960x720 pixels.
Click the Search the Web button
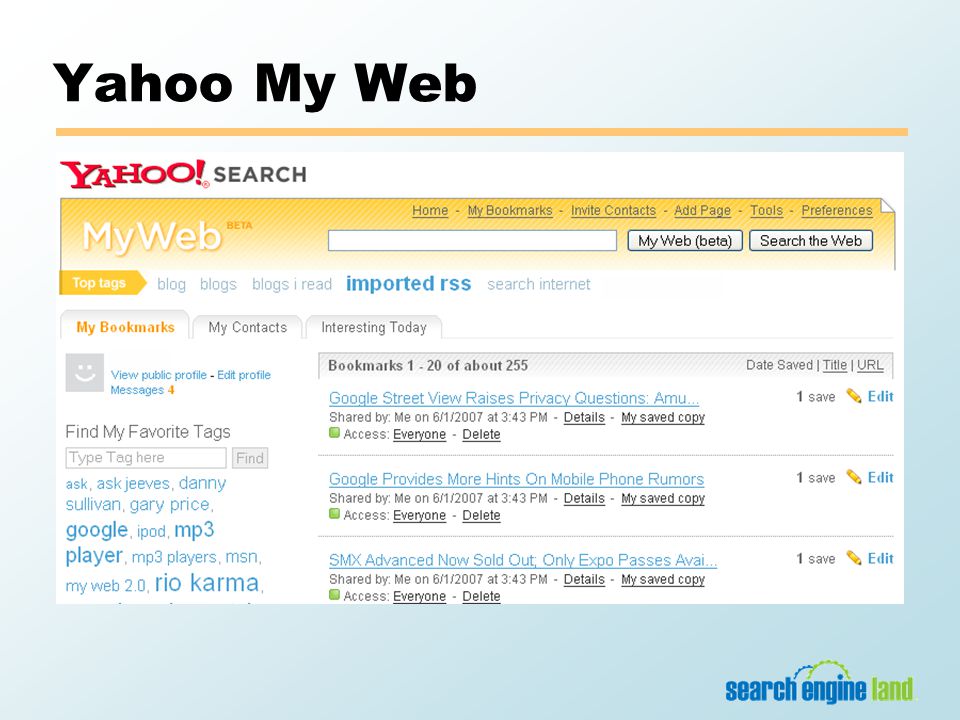click(x=811, y=241)
